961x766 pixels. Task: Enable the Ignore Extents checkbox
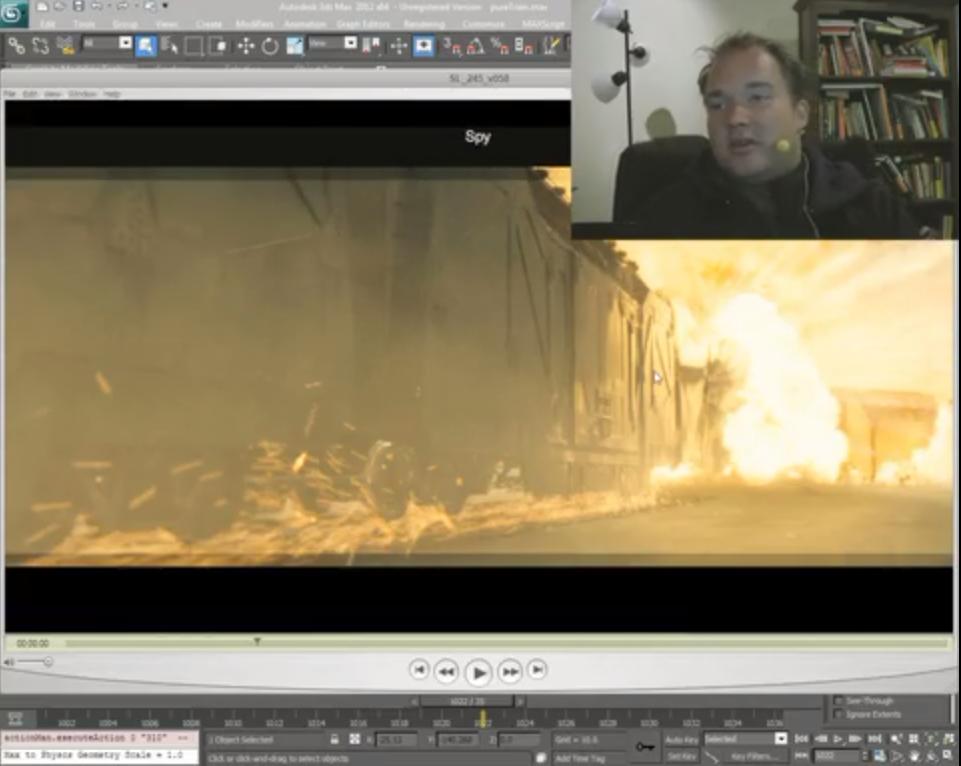coord(838,714)
